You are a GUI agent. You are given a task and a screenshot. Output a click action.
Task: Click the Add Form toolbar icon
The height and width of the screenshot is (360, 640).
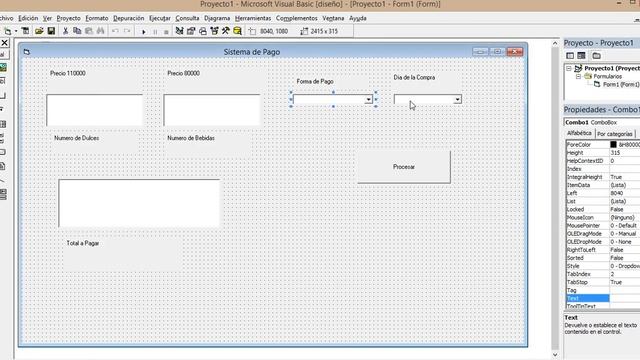25,31
